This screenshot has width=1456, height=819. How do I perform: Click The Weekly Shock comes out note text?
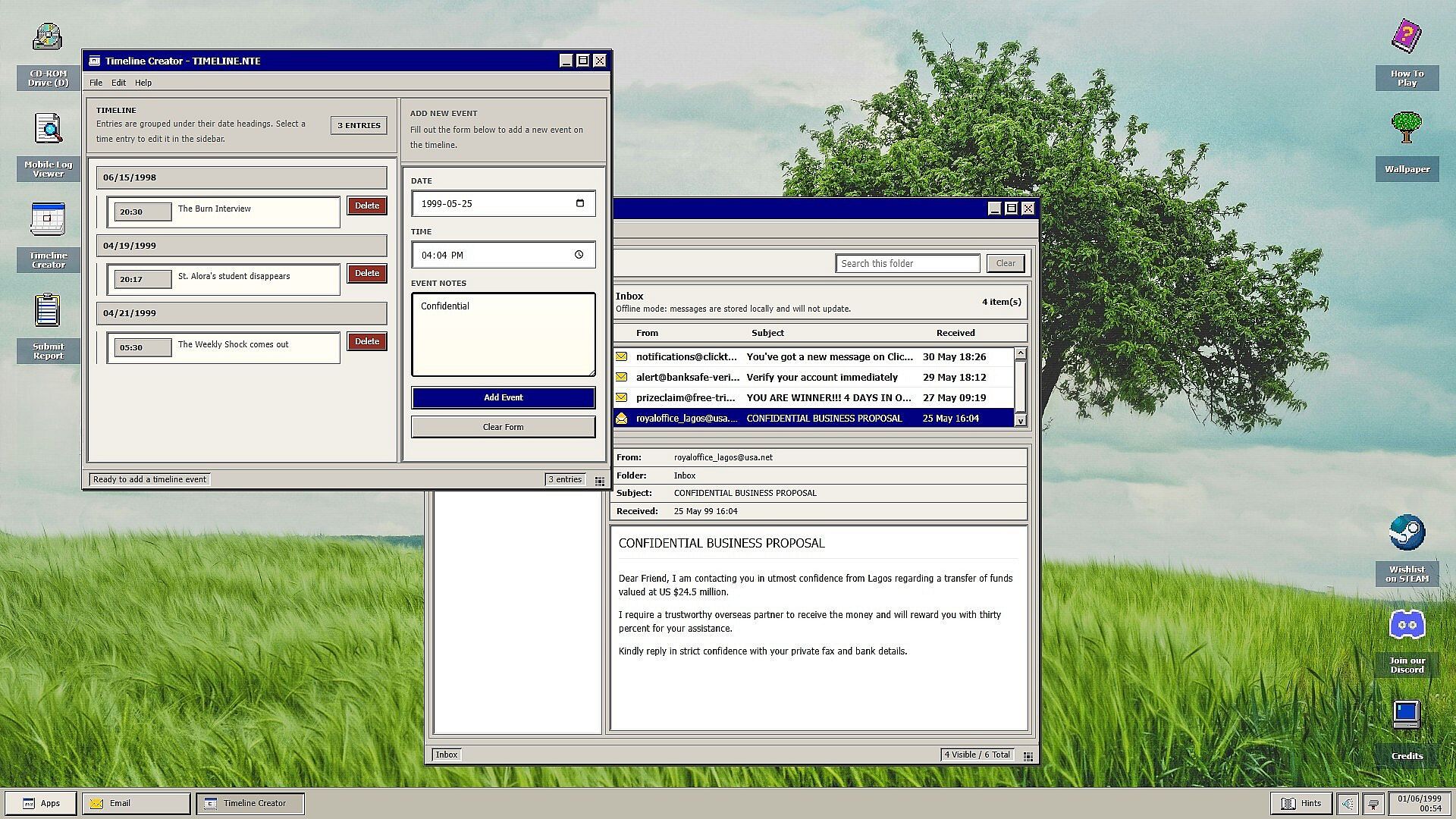tap(234, 344)
